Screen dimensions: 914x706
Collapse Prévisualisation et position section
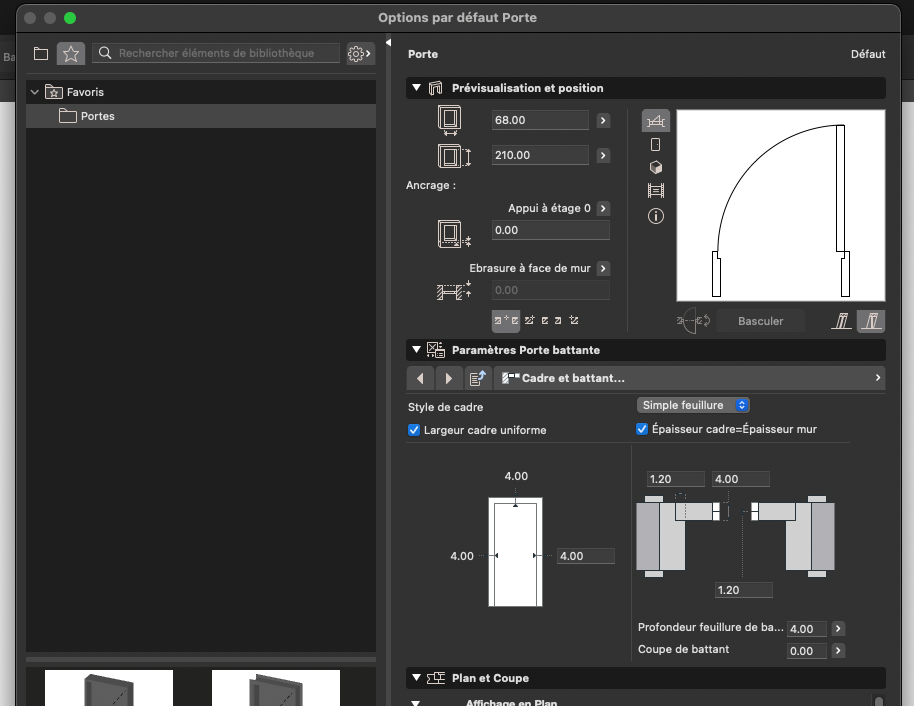click(416, 88)
